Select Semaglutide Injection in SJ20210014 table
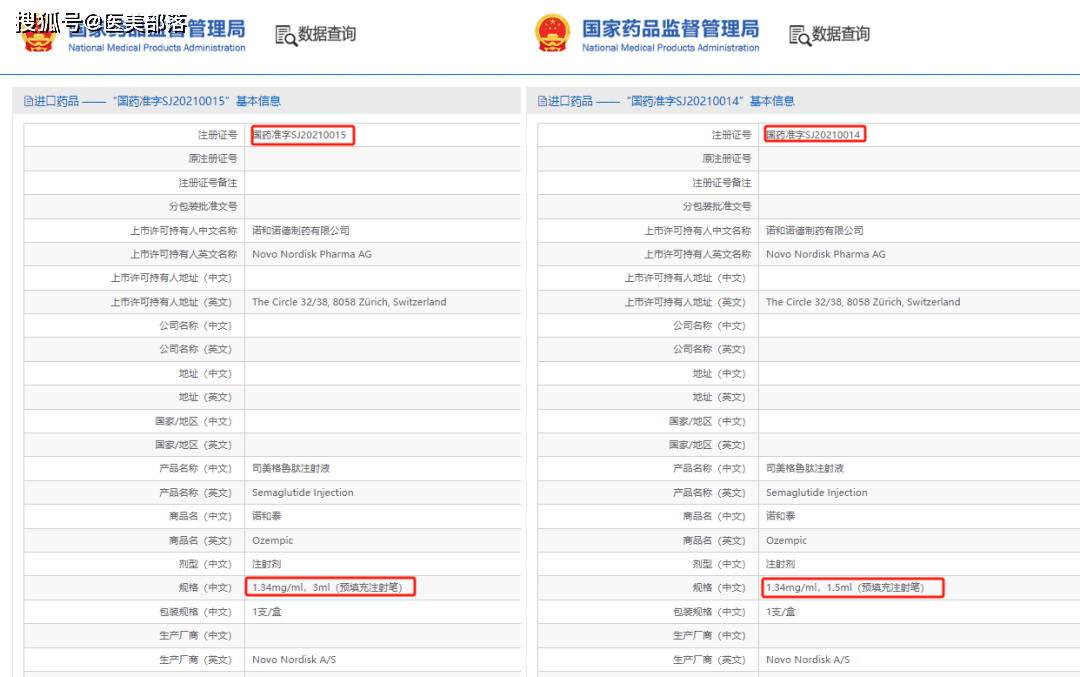The height and width of the screenshot is (677, 1080). click(x=816, y=492)
